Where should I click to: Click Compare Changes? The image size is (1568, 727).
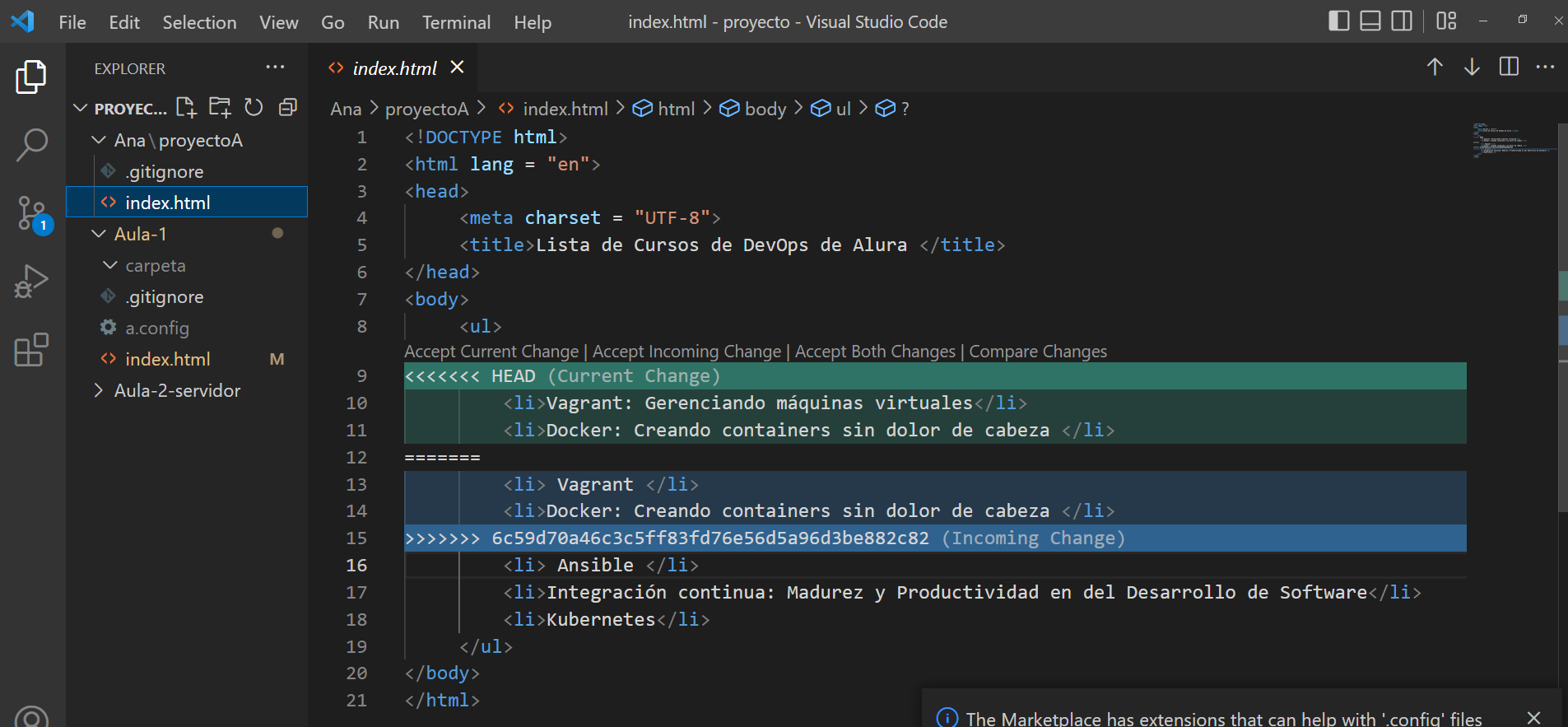coord(1038,352)
